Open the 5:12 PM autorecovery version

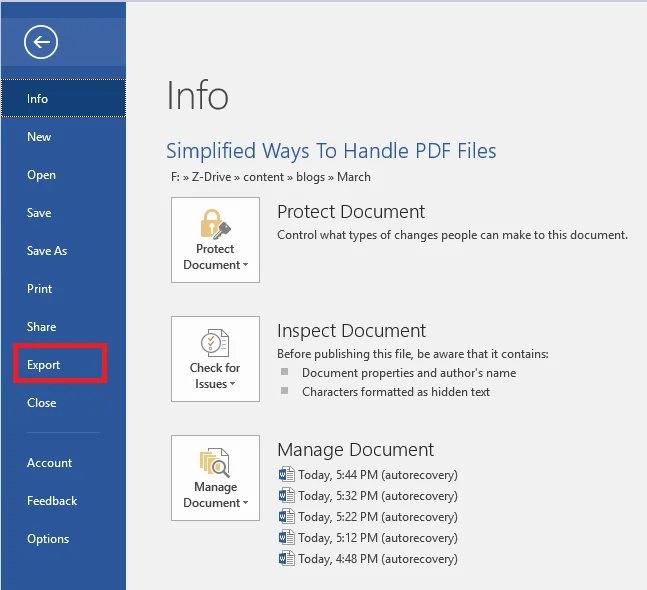[x=379, y=538]
